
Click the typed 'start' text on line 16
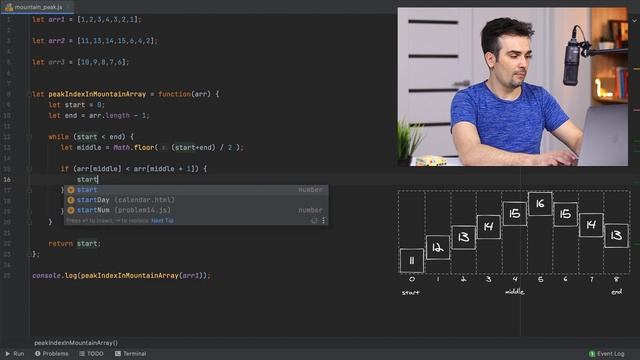[x=87, y=180]
